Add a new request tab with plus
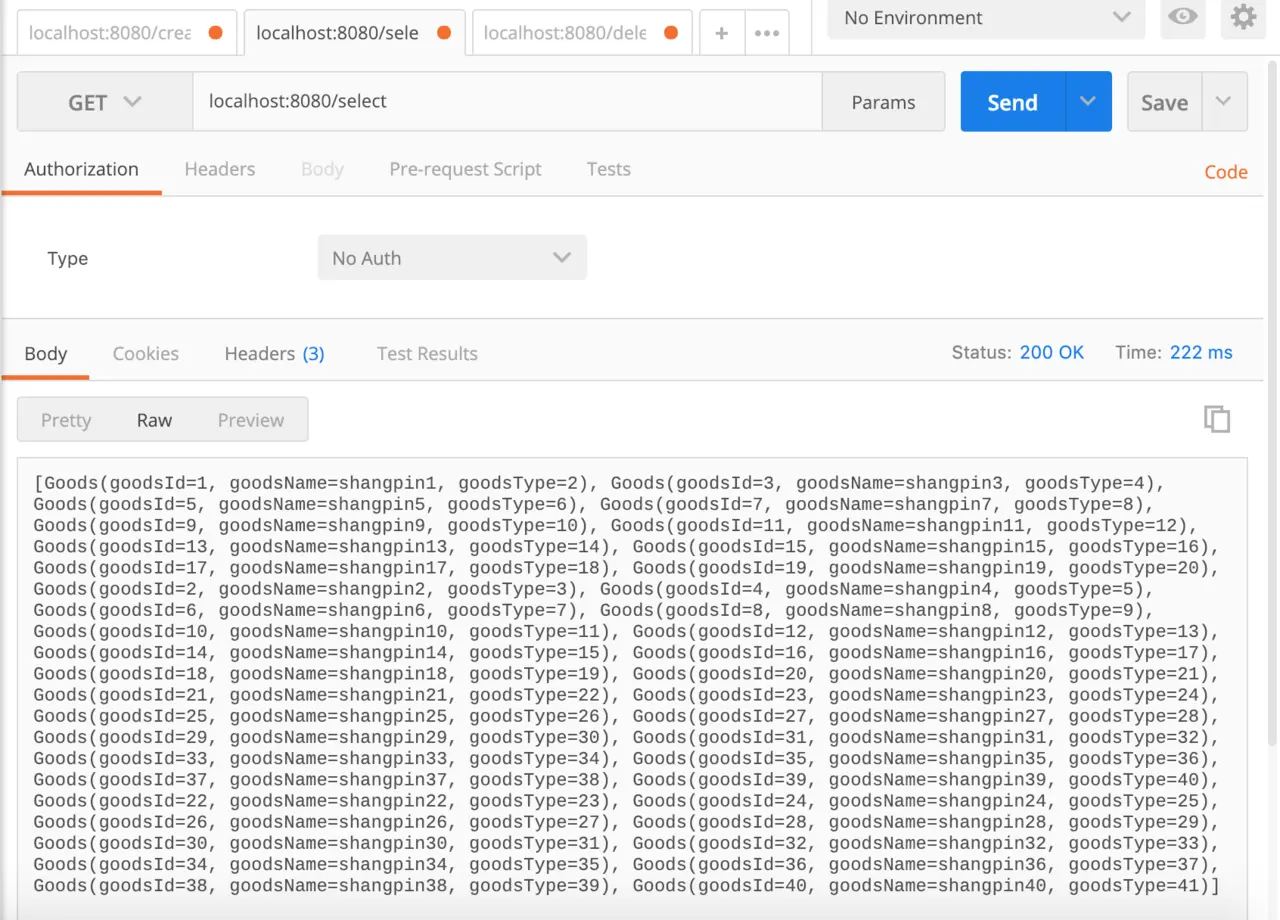The image size is (1280, 920). [722, 33]
